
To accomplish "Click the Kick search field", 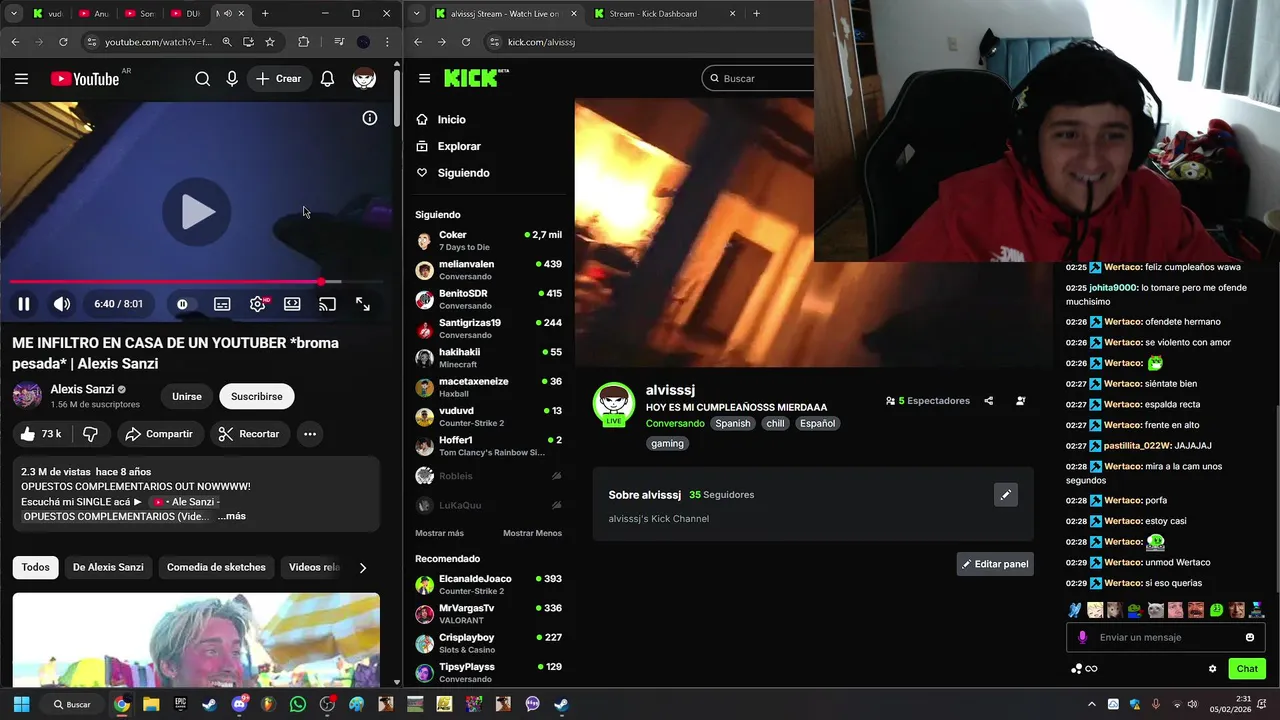I will tap(758, 78).
